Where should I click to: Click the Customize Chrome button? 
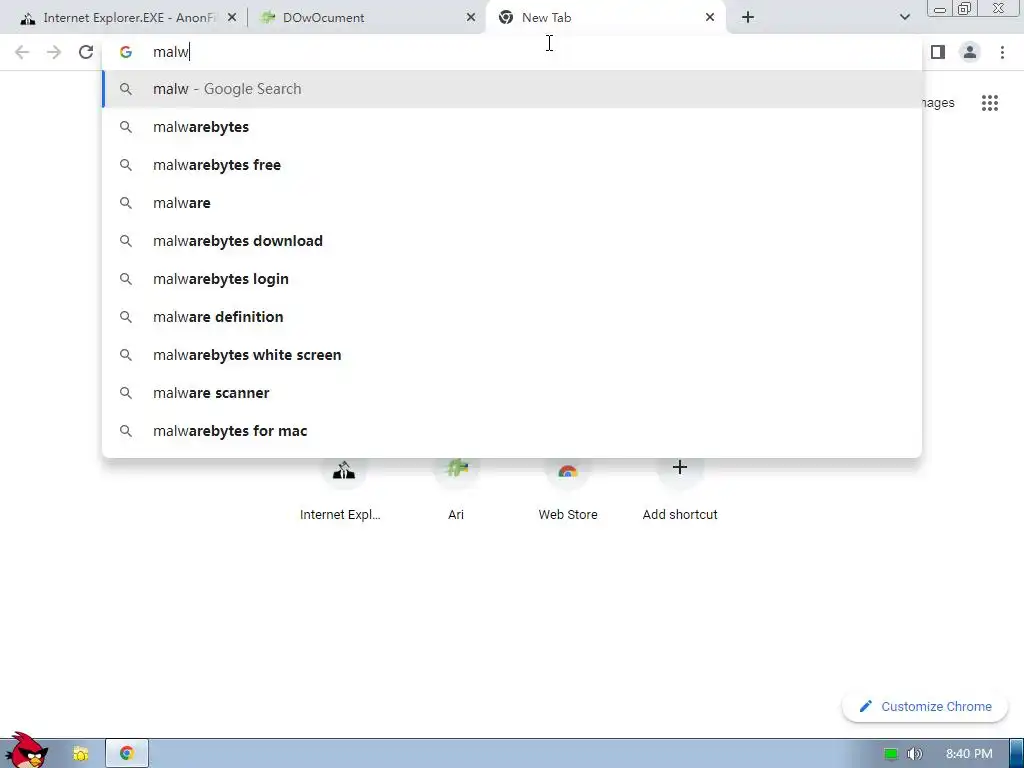coord(925,707)
